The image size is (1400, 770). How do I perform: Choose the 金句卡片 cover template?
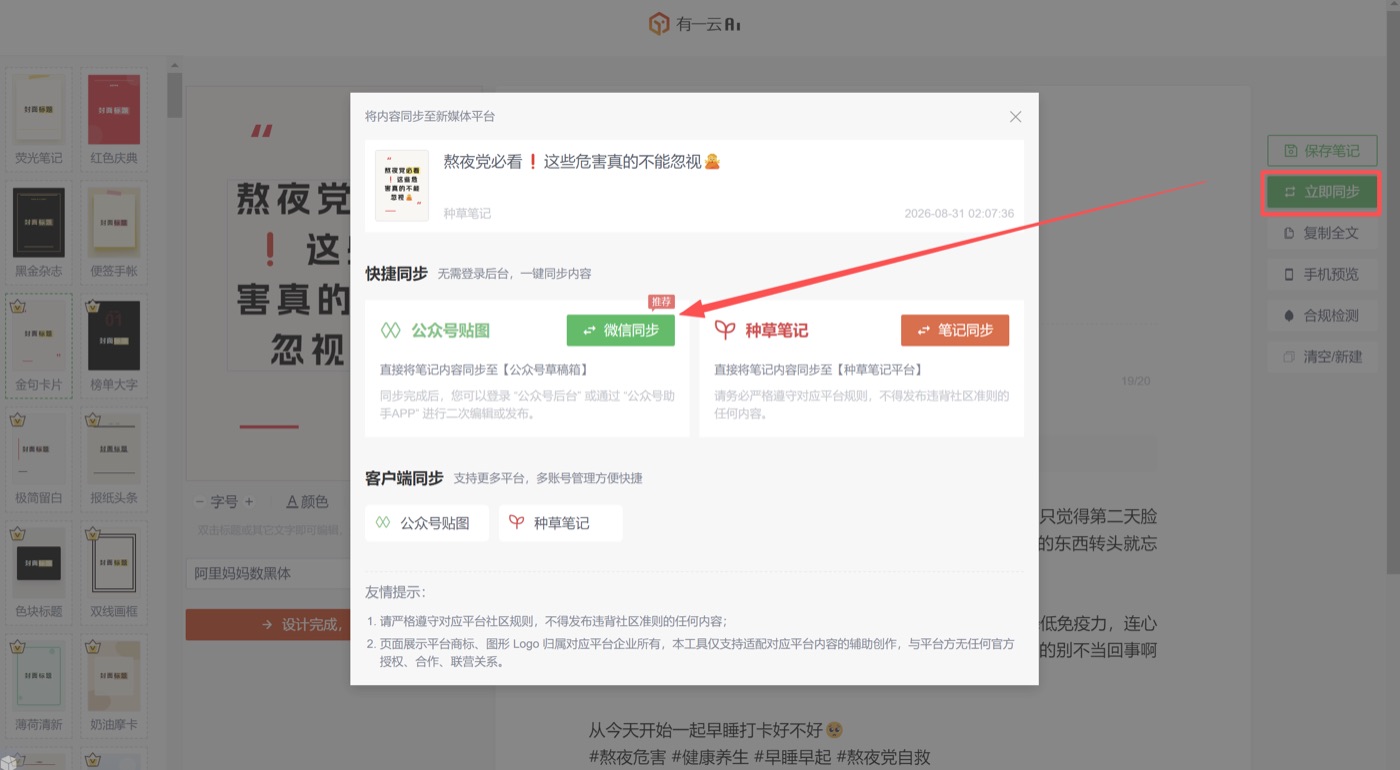pyautogui.click(x=39, y=345)
